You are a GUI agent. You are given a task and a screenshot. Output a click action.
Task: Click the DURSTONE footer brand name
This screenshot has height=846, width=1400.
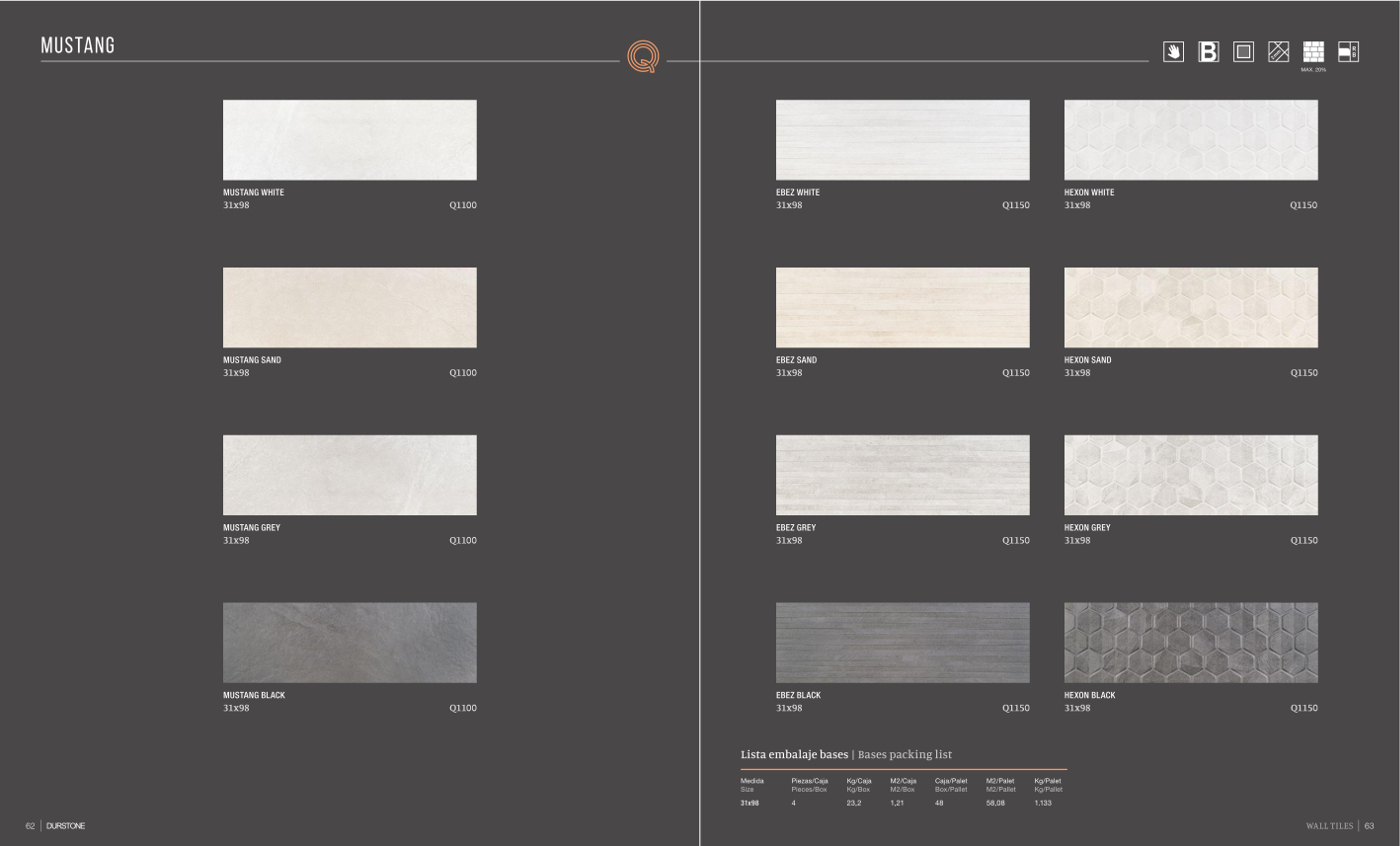click(x=66, y=826)
